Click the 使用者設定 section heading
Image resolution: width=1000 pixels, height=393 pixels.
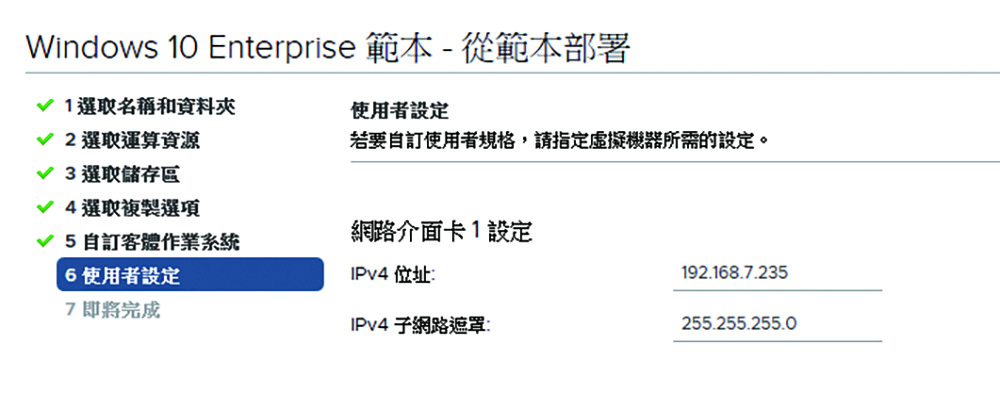pos(400,111)
